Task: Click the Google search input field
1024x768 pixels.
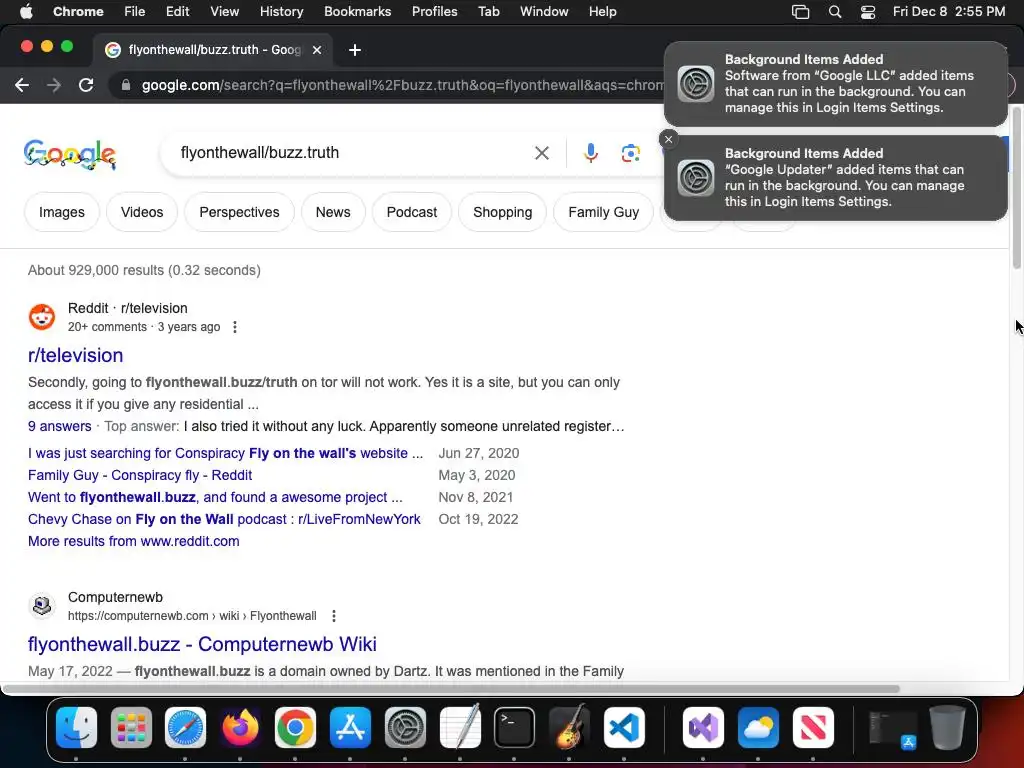Action: pyautogui.click(x=353, y=153)
